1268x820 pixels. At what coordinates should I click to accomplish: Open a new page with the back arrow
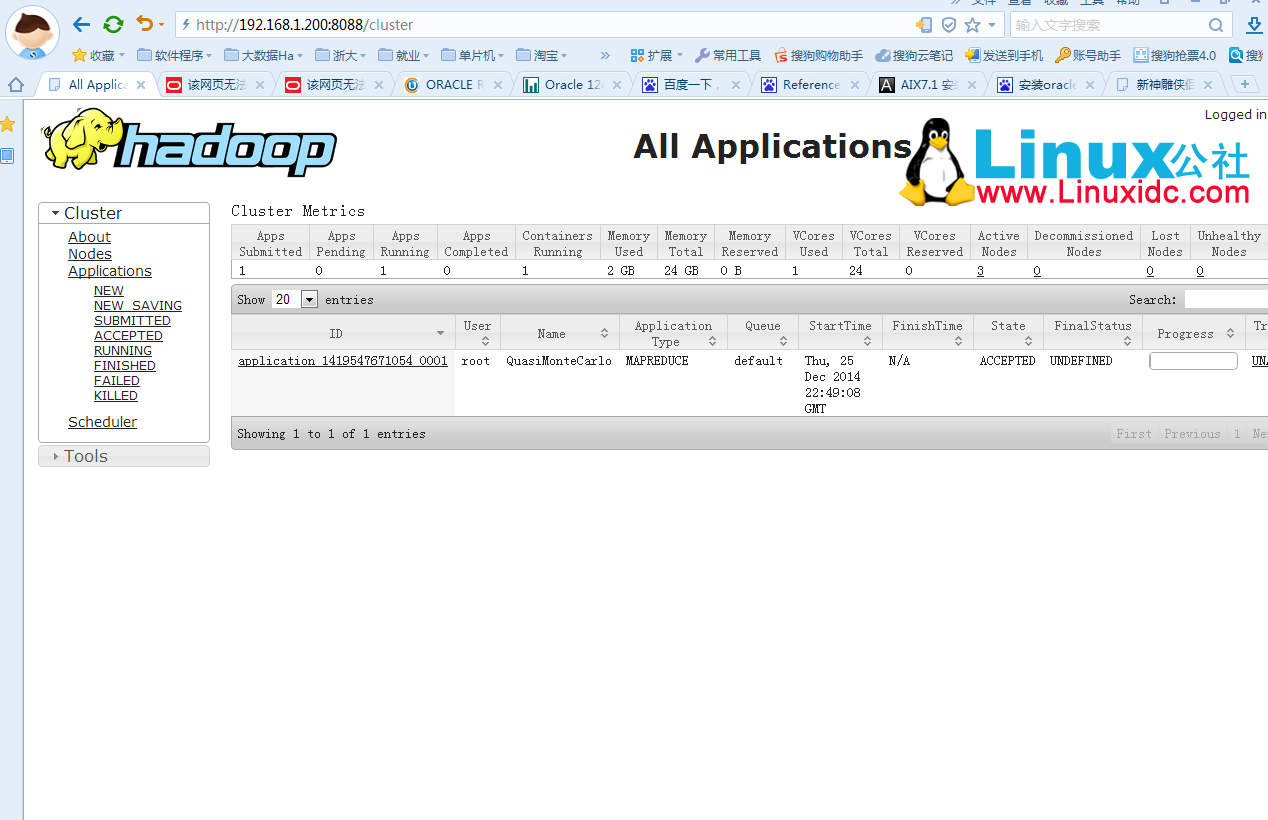tap(81, 24)
